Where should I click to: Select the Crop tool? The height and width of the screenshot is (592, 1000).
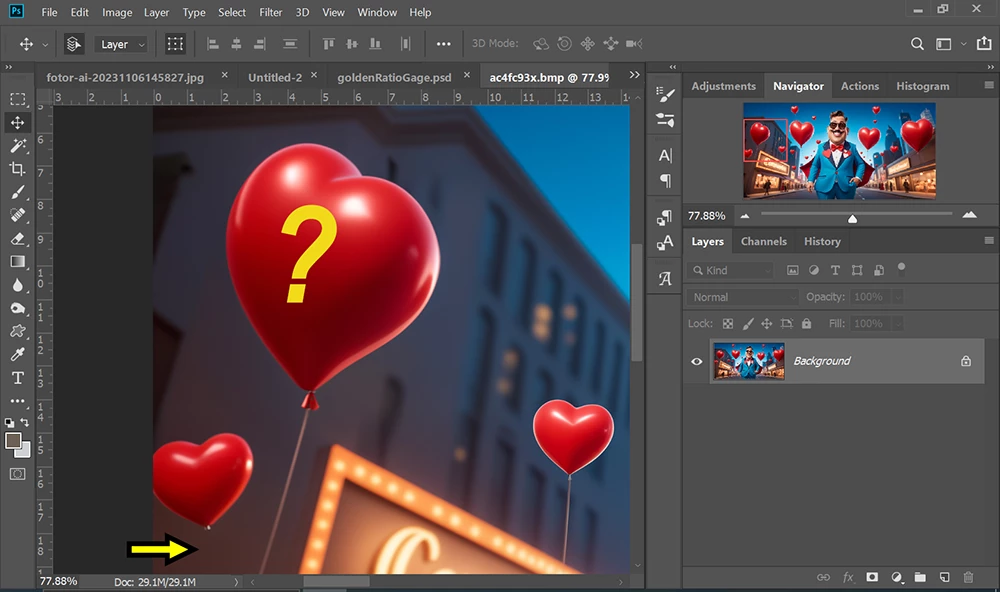[18, 169]
